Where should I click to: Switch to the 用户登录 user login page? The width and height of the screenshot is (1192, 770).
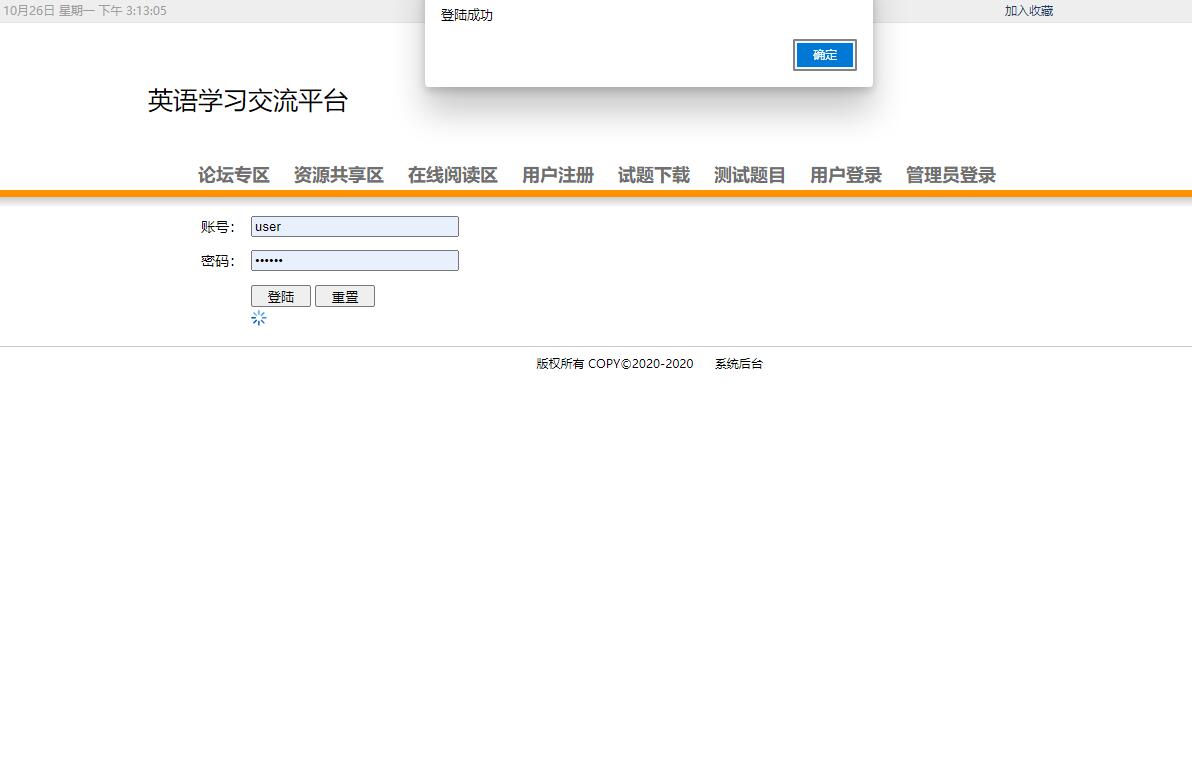tap(845, 175)
